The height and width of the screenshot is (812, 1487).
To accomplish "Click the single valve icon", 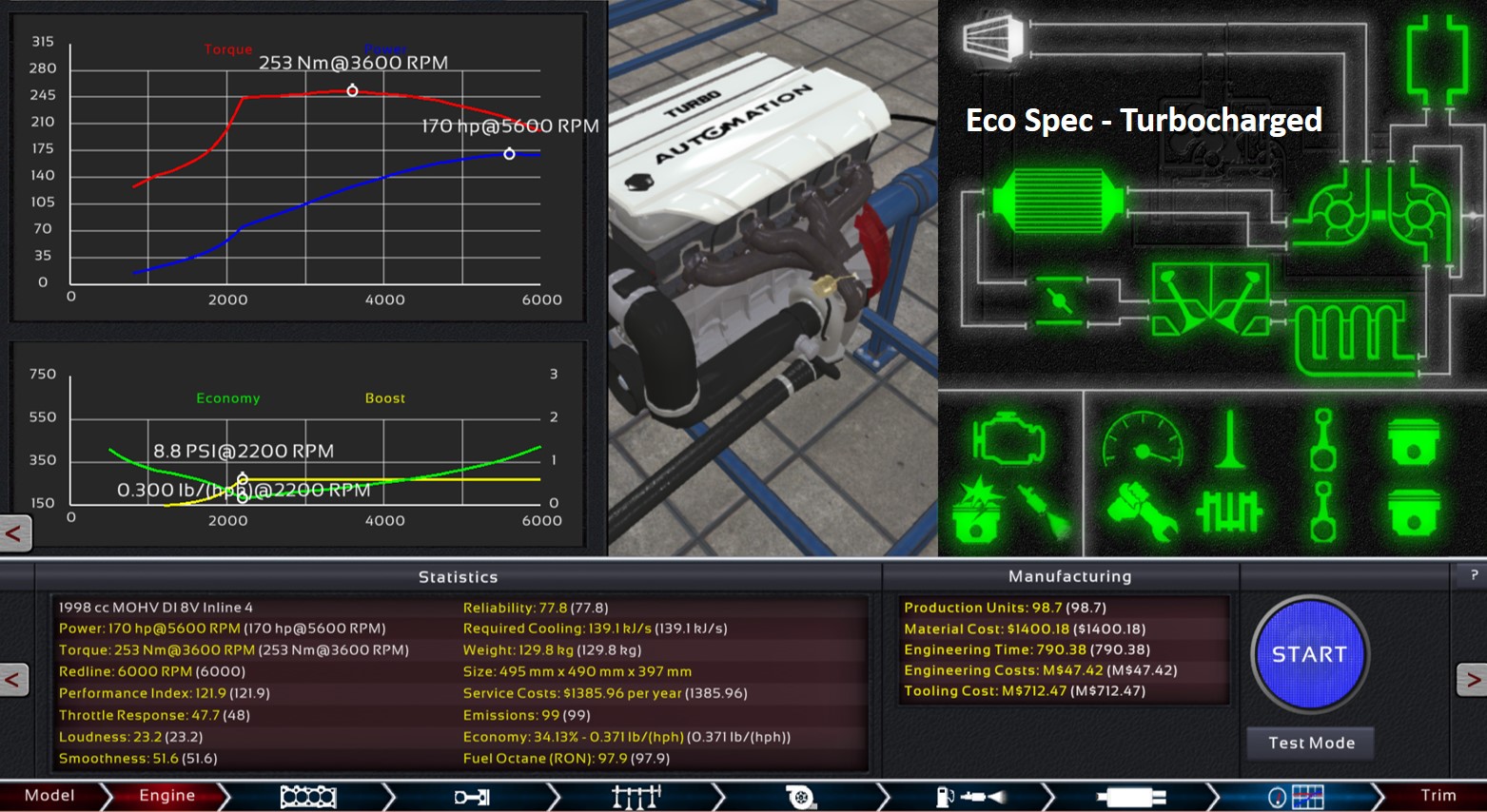I will click(x=1230, y=439).
